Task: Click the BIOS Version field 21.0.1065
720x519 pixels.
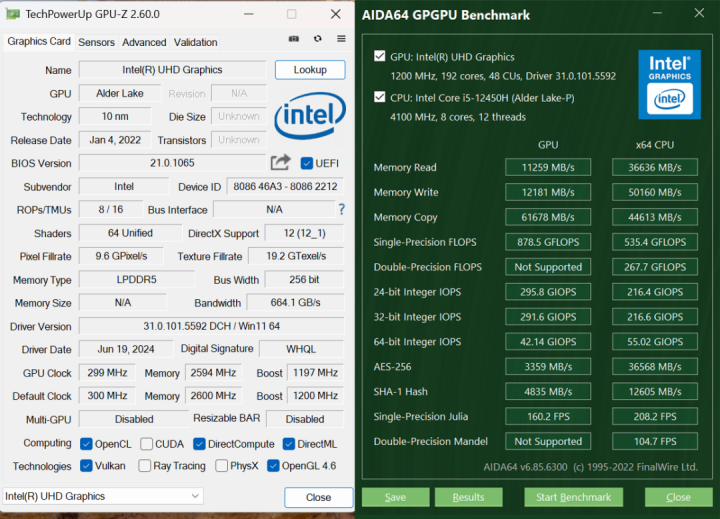Action: point(172,163)
